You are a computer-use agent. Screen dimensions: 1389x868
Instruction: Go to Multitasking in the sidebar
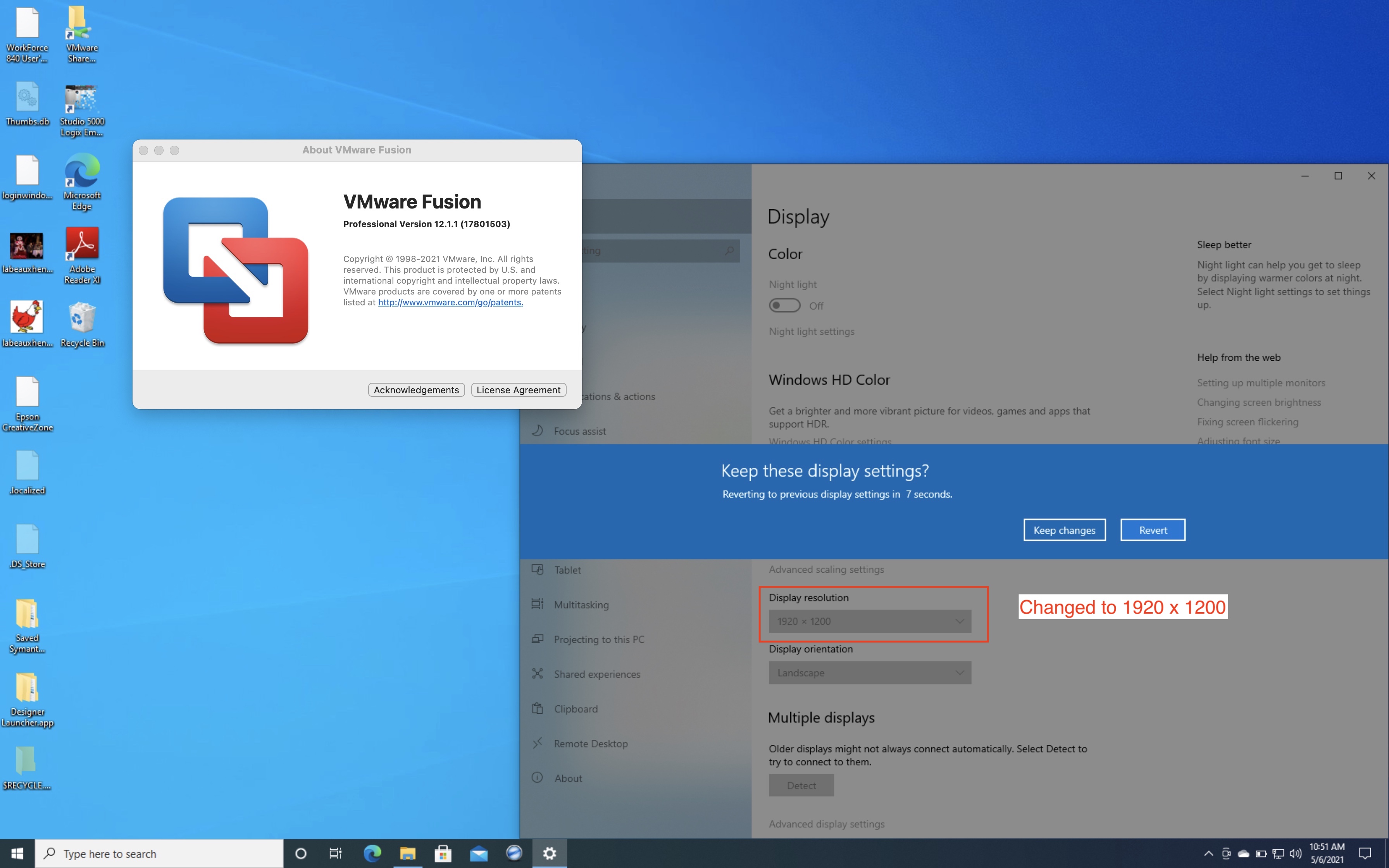581,604
